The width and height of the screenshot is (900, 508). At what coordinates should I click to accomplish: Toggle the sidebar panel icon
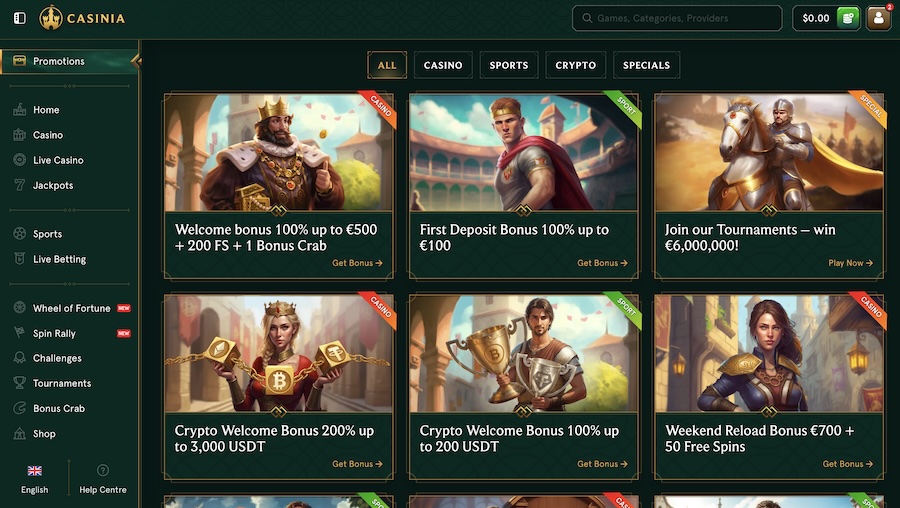click(x=19, y=18)
